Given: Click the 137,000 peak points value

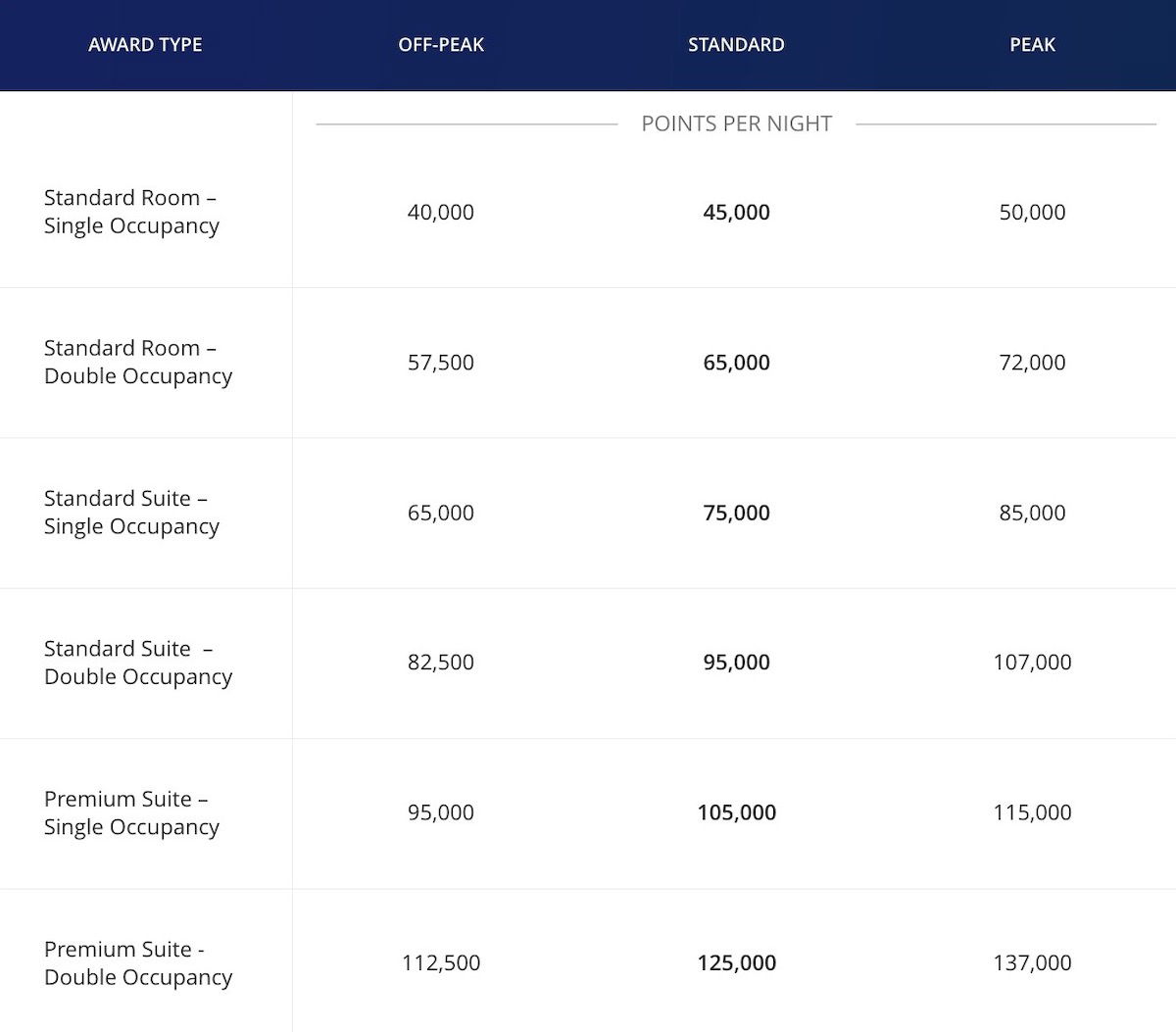Looking at the screenshot, I should tap(1032, 962).
